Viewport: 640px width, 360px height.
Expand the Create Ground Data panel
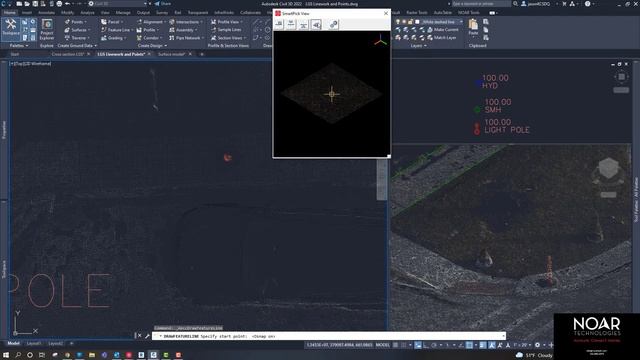point(77,46)
